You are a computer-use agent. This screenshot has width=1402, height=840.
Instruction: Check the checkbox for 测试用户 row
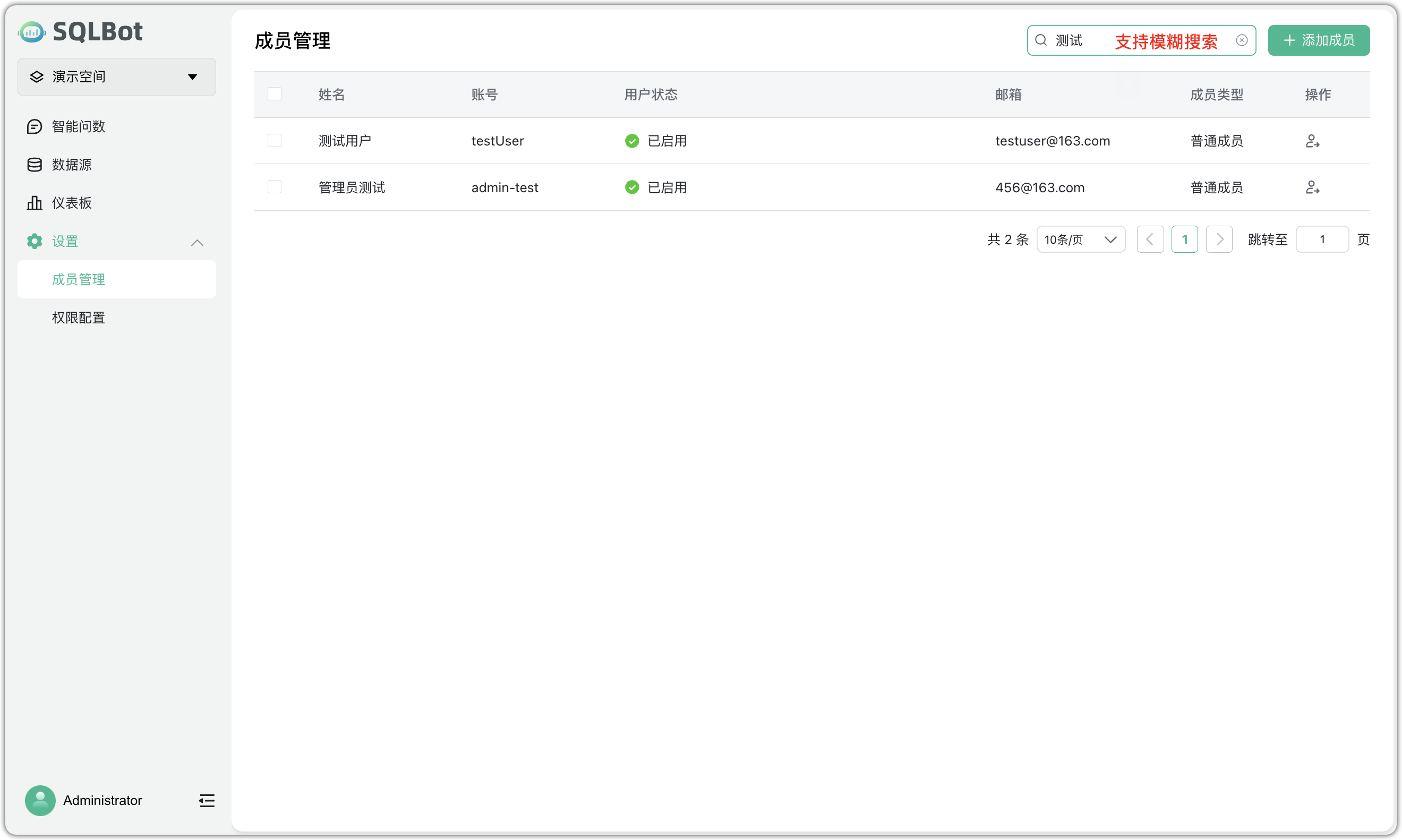coord(275,140)
